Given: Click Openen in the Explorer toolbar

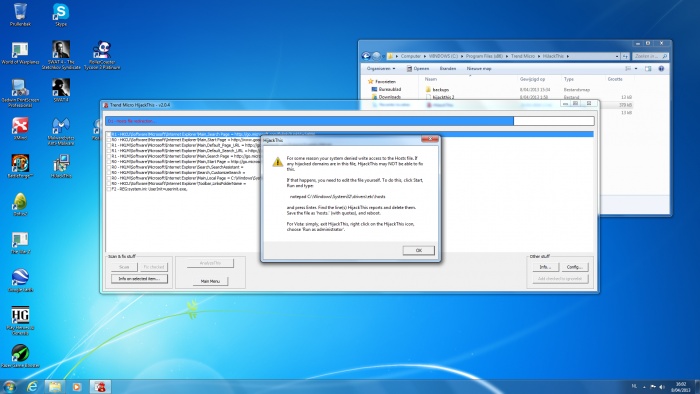Looking at the screenshot, I should click(x=418, y=69).
